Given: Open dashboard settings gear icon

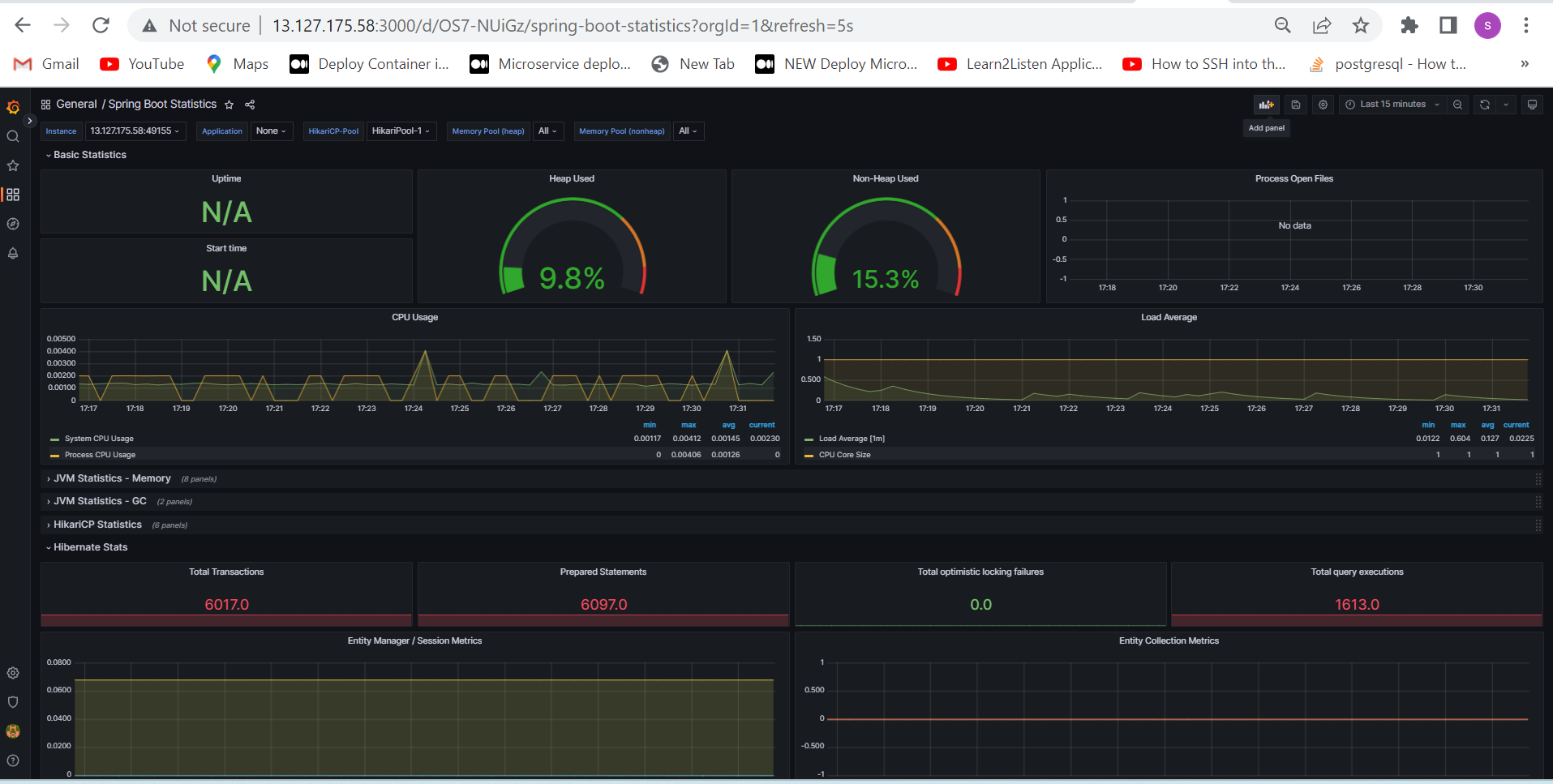Looking at the screenshot, I should tap(1323, 105).
